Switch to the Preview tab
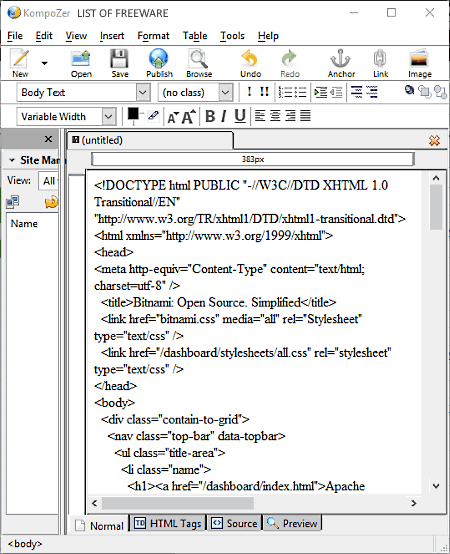This screenshot has height=554, width=450. tap(292, 523)
